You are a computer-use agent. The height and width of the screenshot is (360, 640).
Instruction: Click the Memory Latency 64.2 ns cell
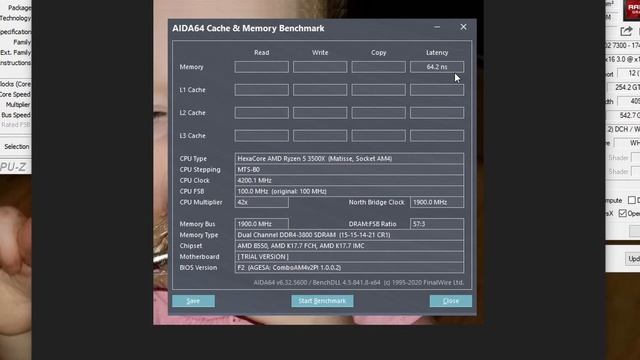[x=437, y=67]
